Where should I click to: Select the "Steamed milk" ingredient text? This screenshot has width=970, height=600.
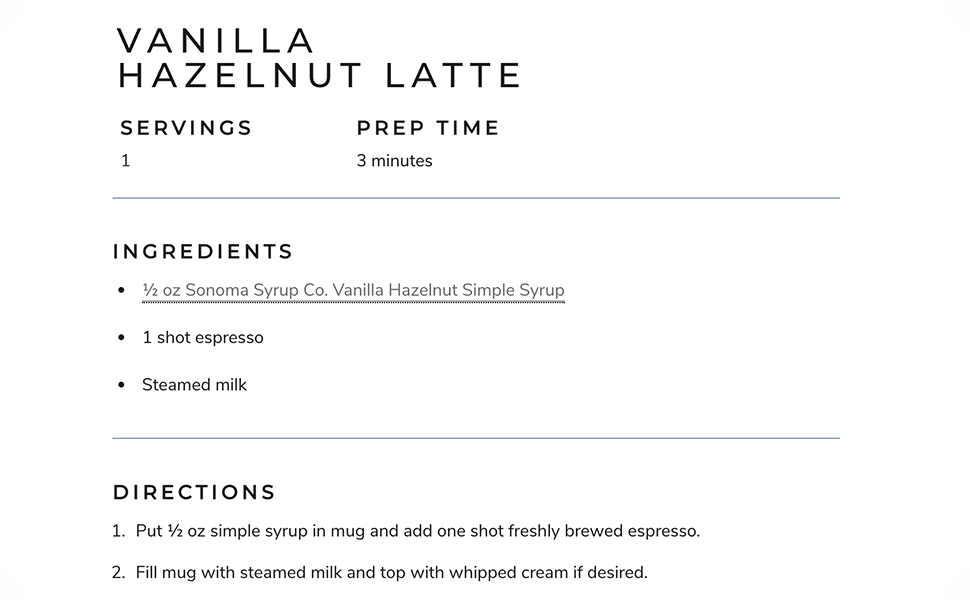[194, 385]
